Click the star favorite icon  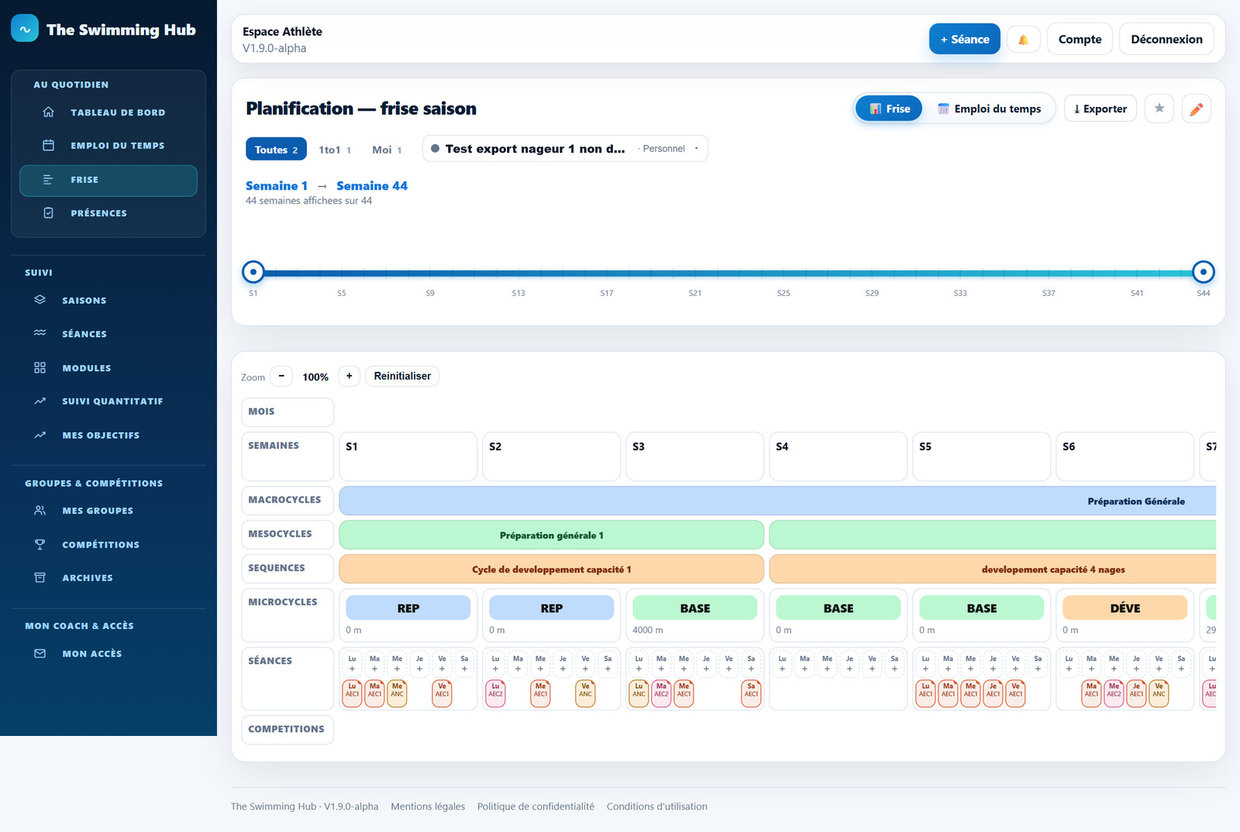pos(1159,108)
